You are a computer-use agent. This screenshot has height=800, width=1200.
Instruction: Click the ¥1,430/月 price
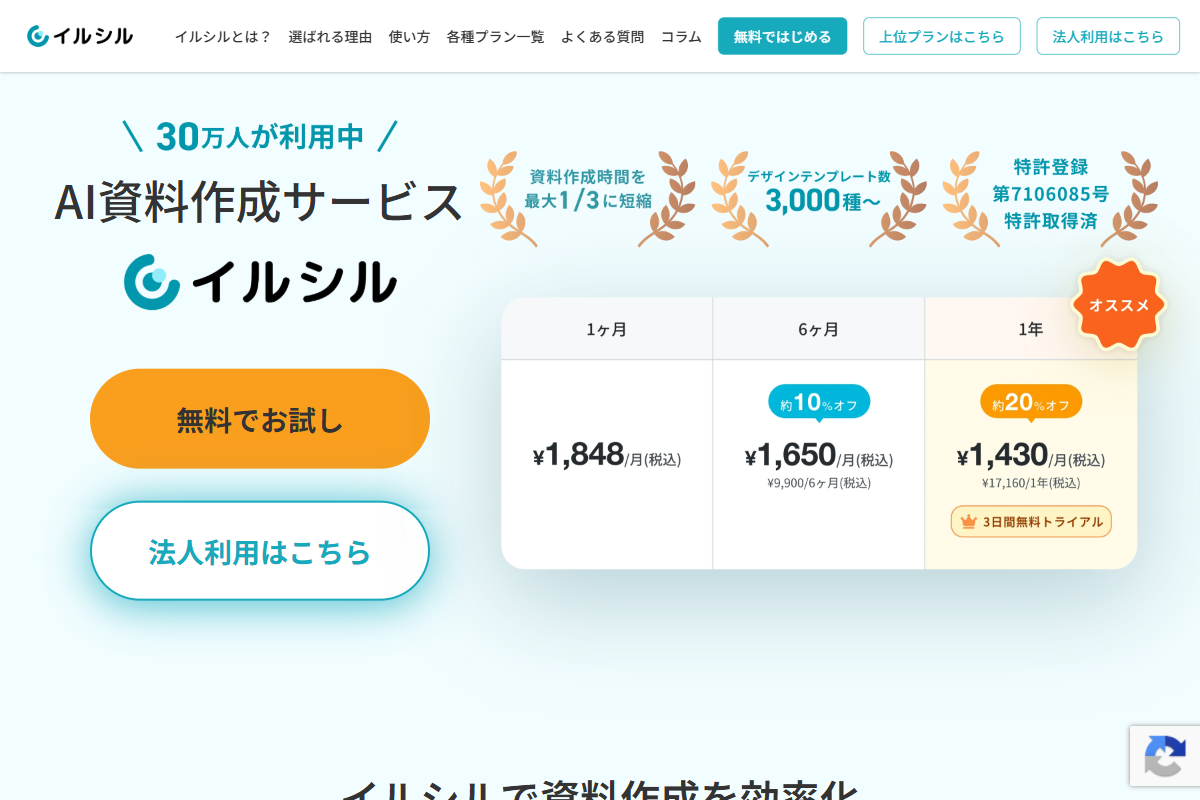[1031, 456]
